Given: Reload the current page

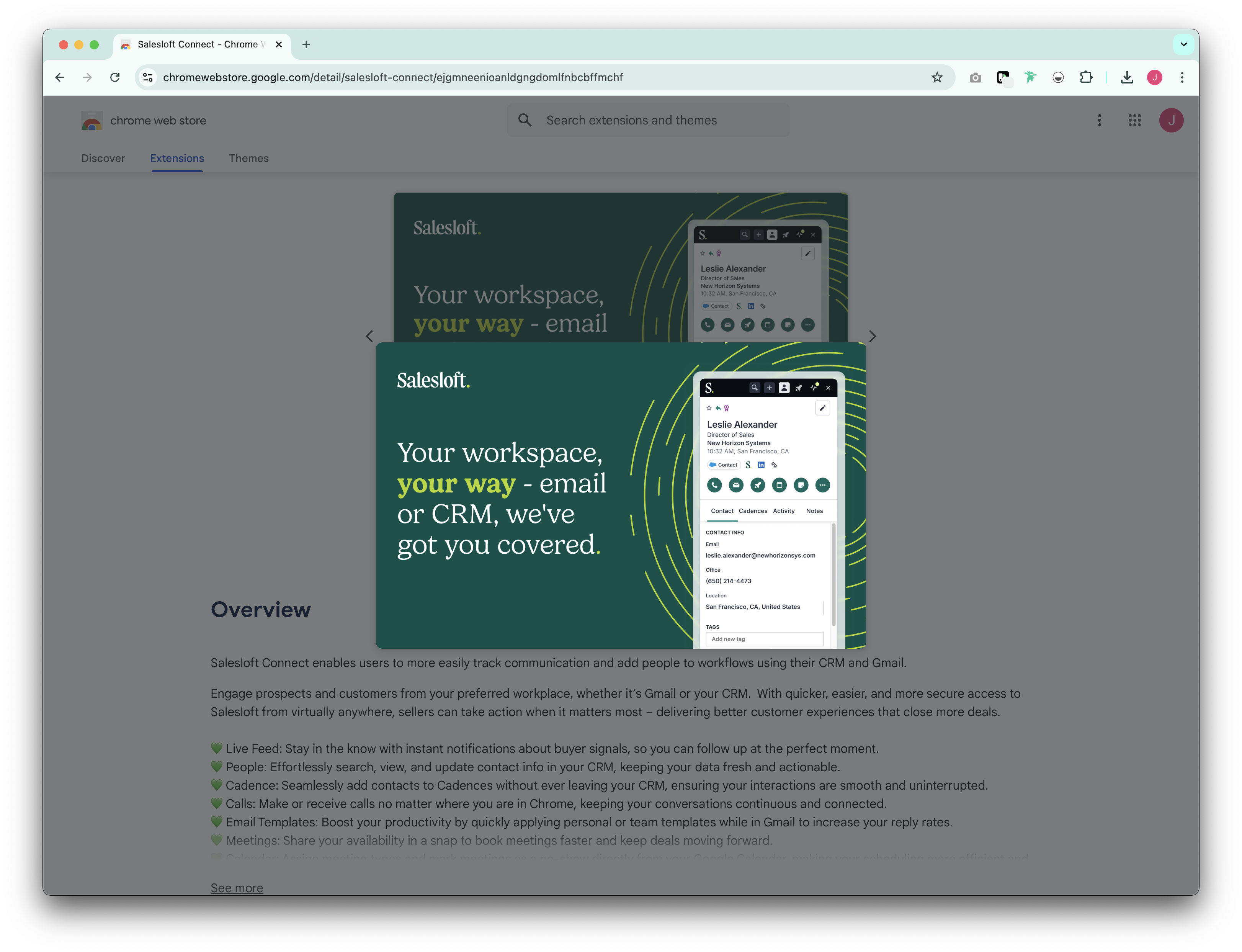Looking at the screenshot, I should tap(115, 78).
